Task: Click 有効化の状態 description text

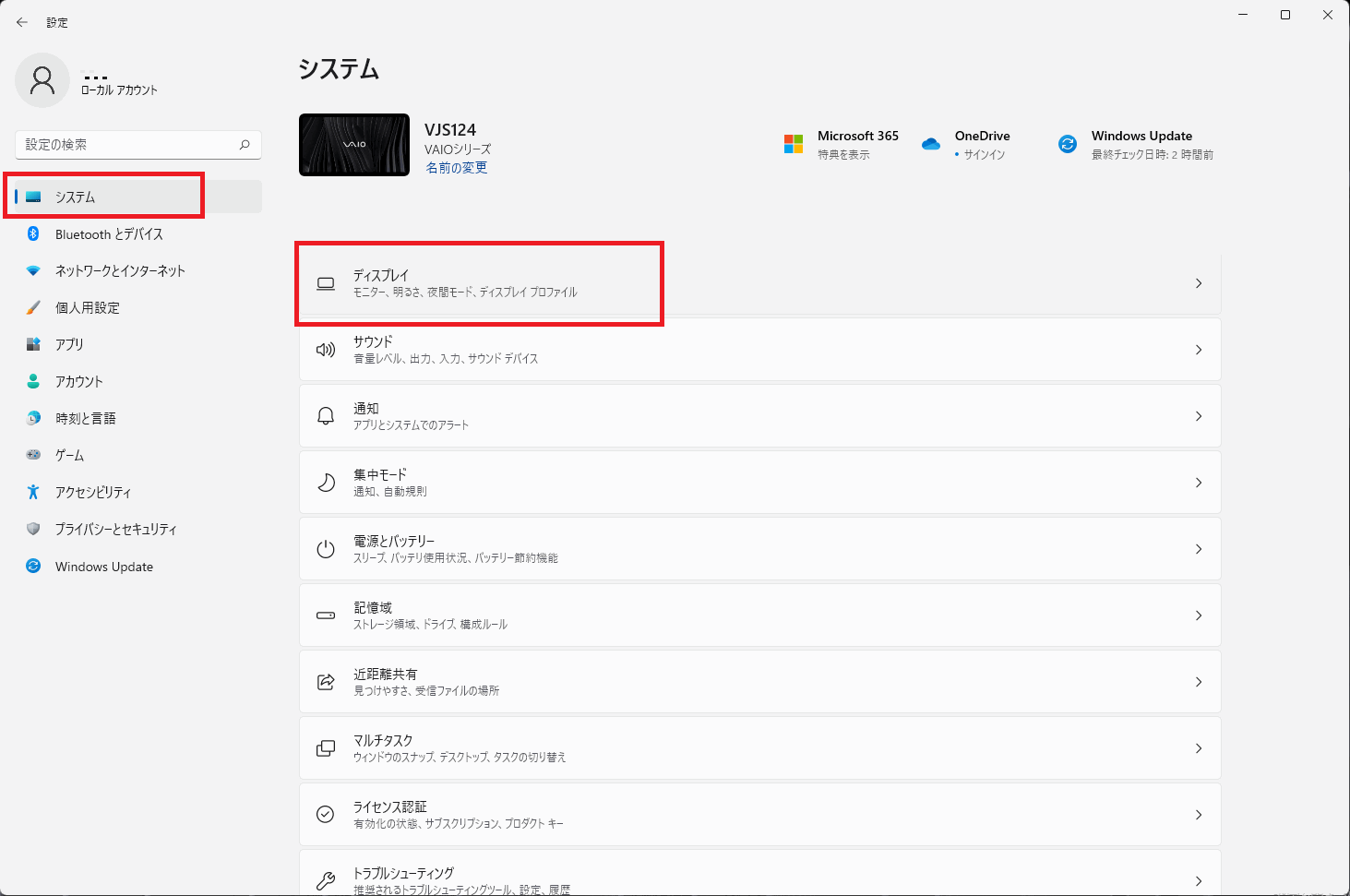Action: [459, 824]
